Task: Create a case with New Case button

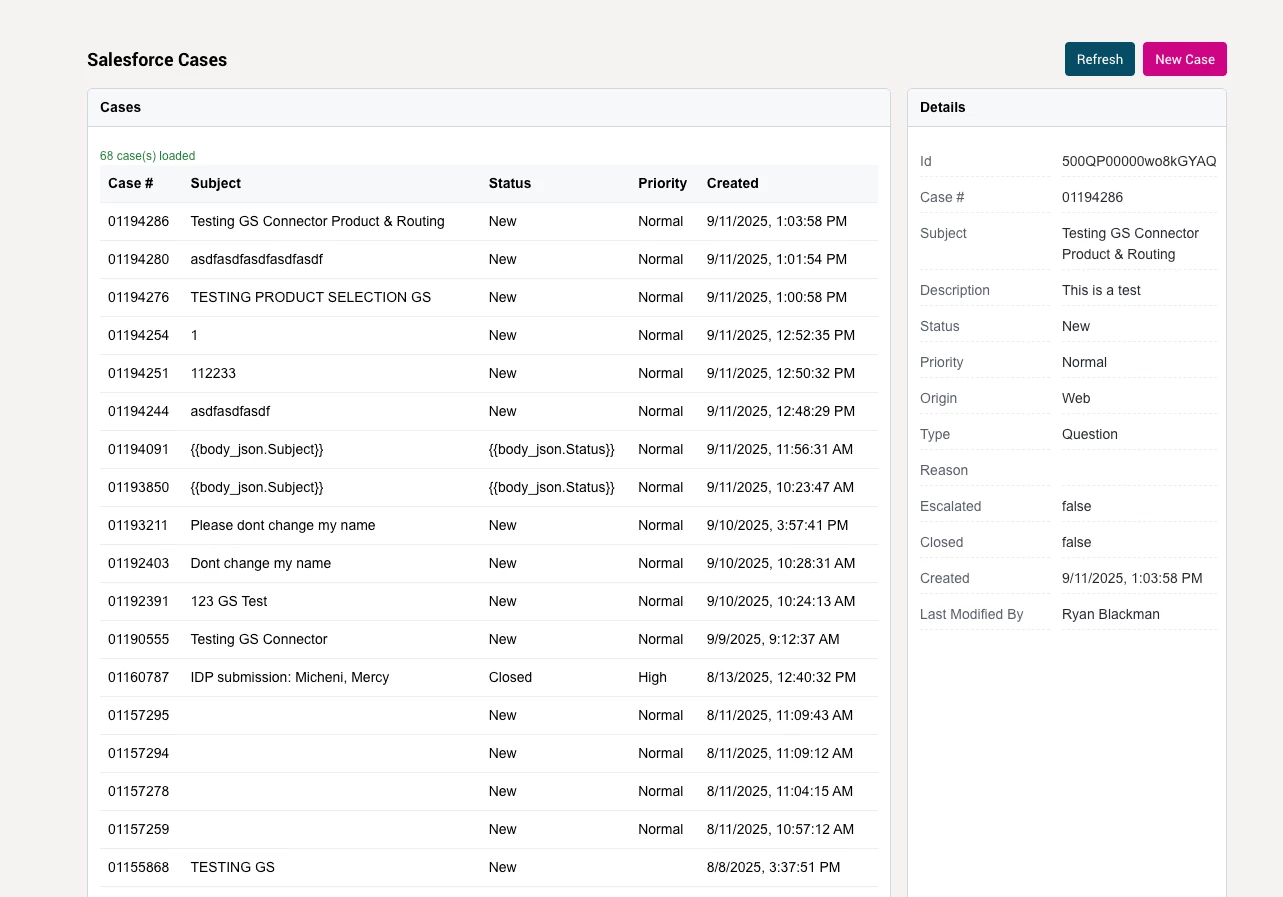Action: click(x=1184, y=59)
